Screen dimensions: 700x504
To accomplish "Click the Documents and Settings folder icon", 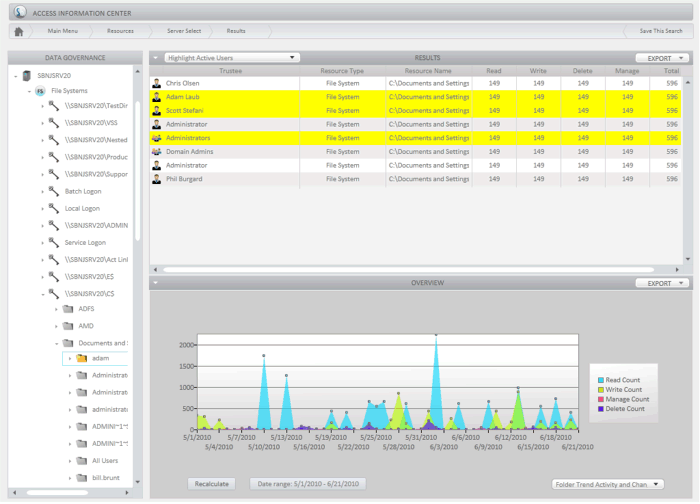I will [68, 343].
